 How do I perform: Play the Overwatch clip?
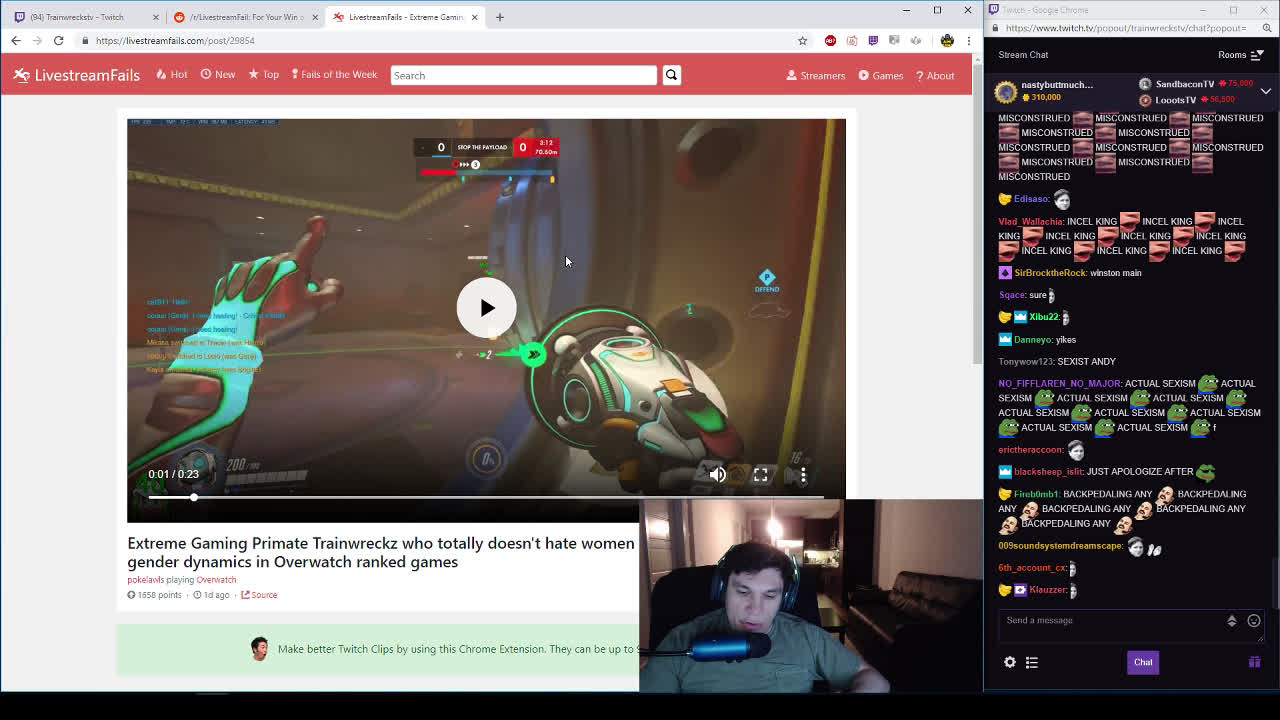486,308
